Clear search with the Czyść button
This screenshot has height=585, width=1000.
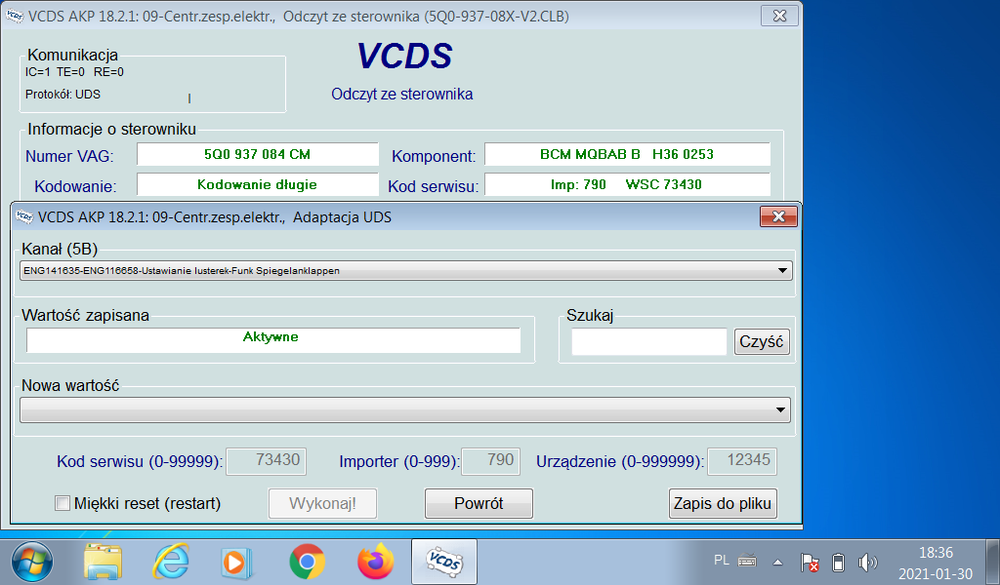point(762,341)
